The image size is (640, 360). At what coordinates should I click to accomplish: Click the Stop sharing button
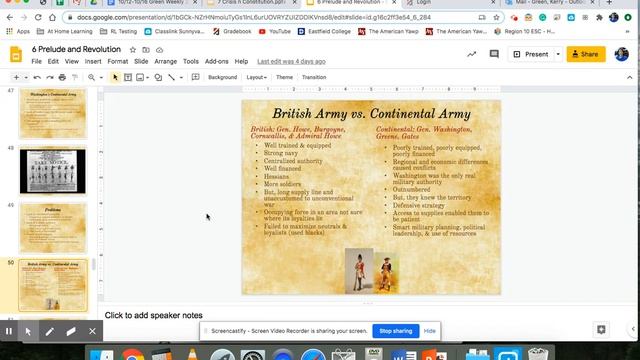(396, 331)
